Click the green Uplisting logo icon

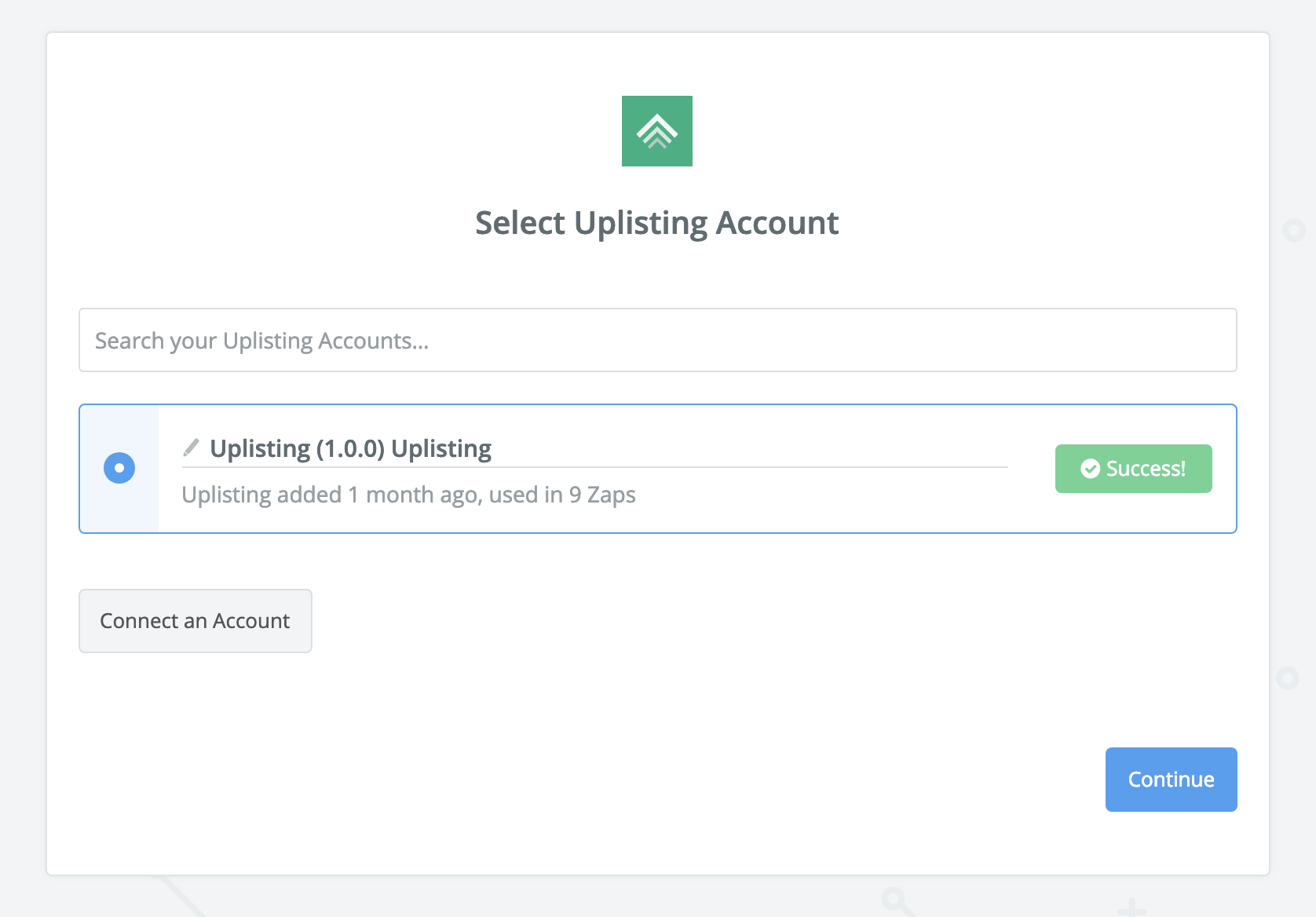[657, 131]
